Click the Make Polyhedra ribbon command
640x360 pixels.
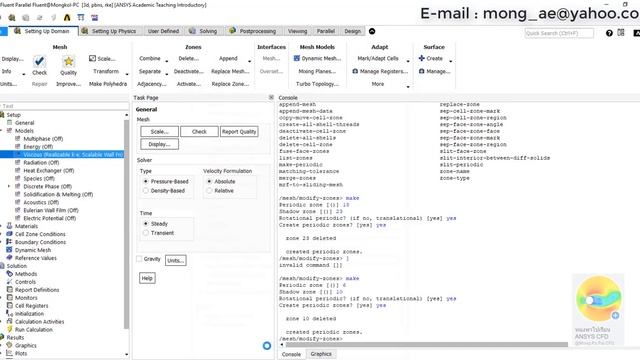pos(108,84)
